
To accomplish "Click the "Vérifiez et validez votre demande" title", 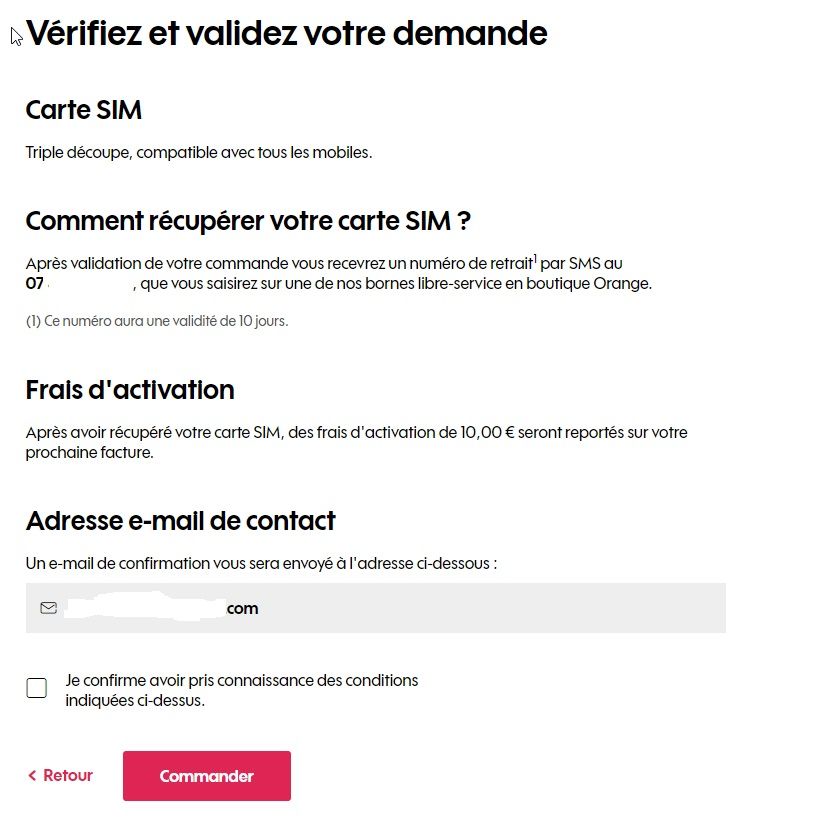I will 287,34.
